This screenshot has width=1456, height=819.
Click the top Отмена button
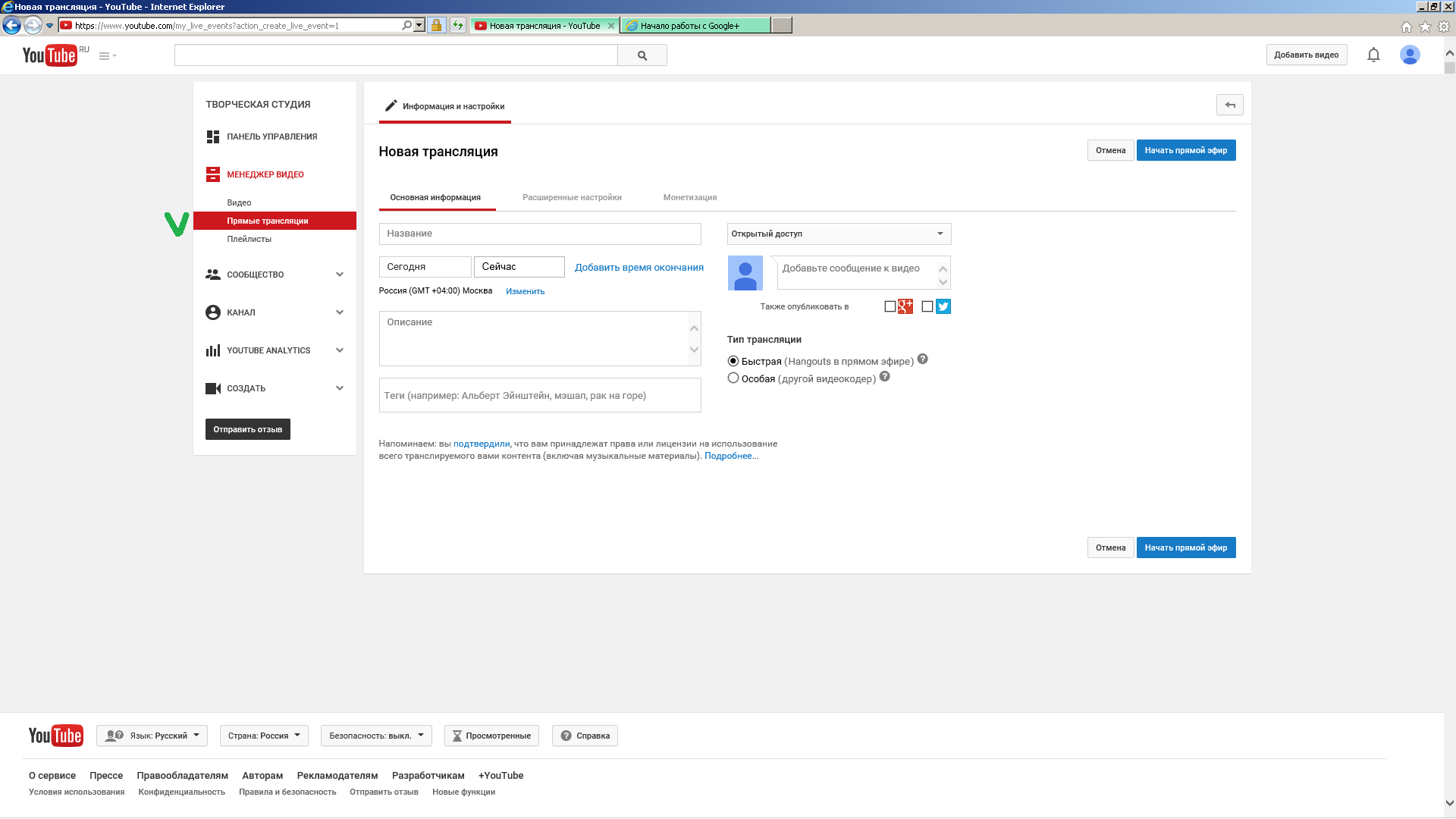(1110, 150)
